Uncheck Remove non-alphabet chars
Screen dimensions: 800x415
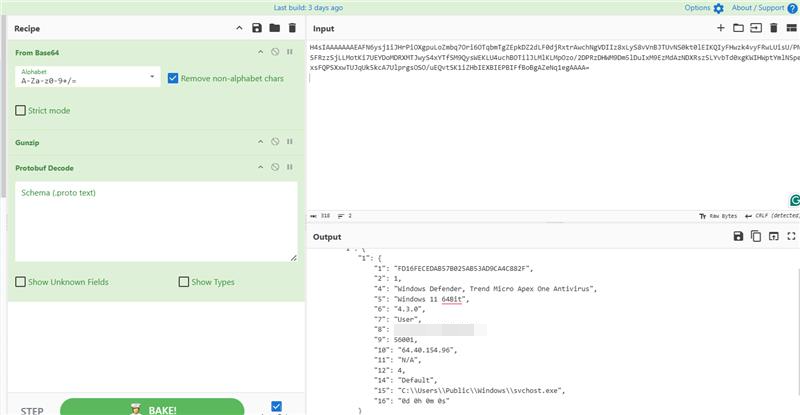click(x=173, y=77)
